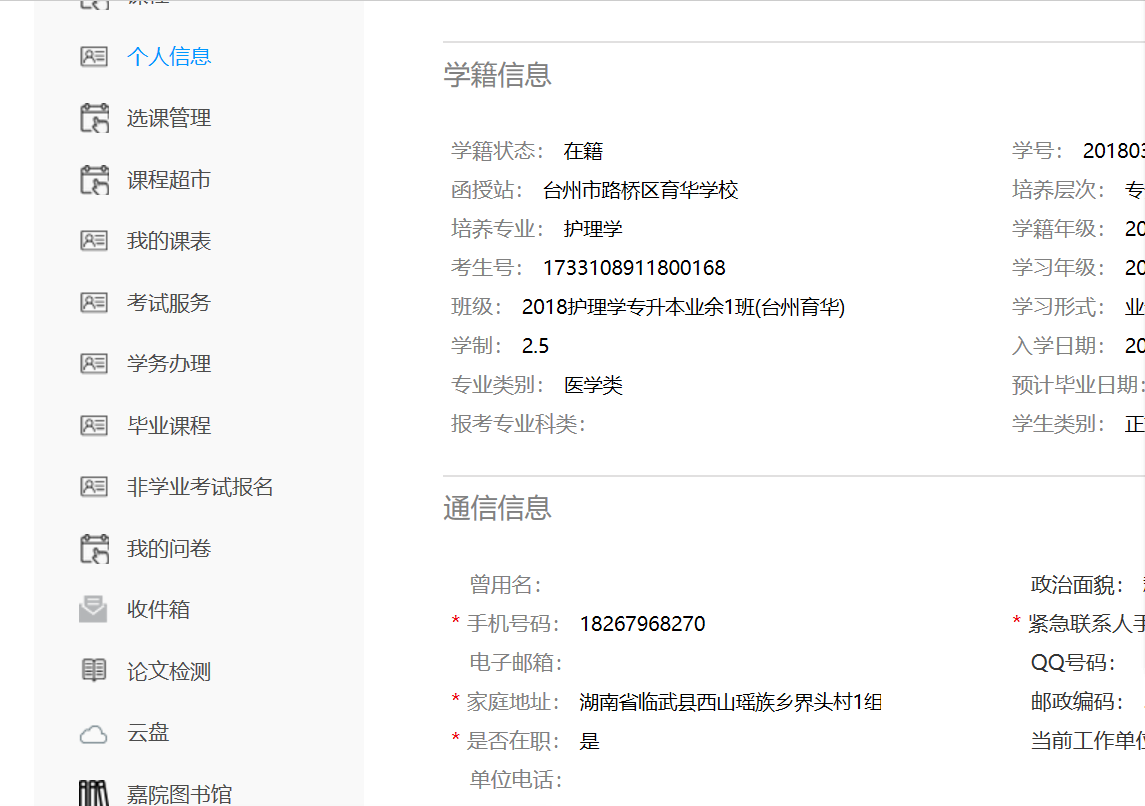Click the 论文检测 book icon
This screenshot has height=806, width=1145.
click(93, 671)
